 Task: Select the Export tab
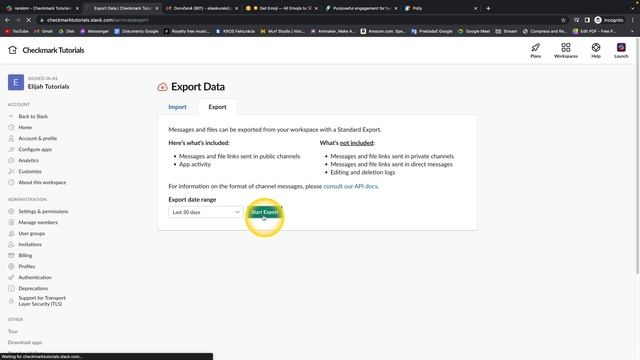217,107
